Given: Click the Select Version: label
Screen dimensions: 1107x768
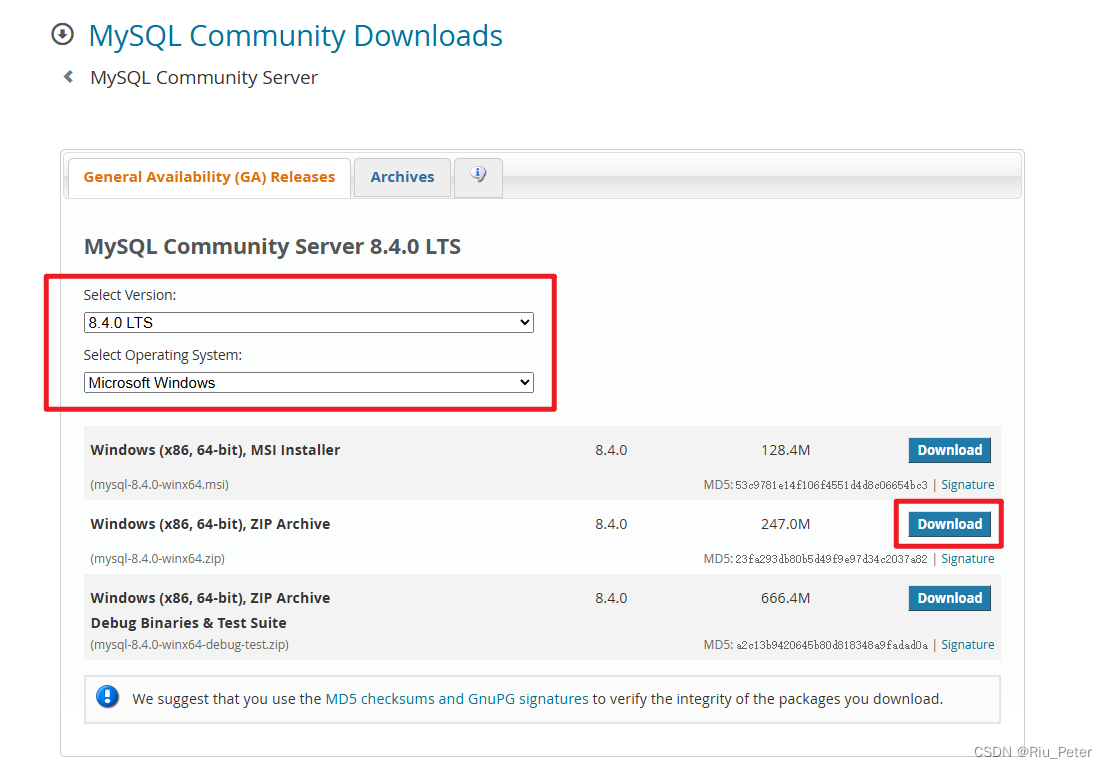Looking at the screenshot, I should click(130, 295).
